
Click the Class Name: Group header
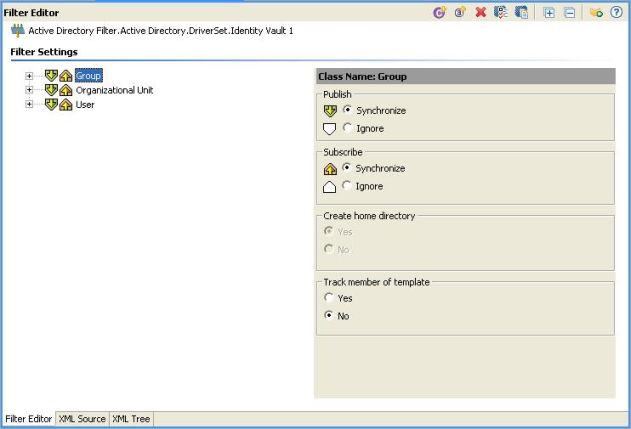pos(466,76)
